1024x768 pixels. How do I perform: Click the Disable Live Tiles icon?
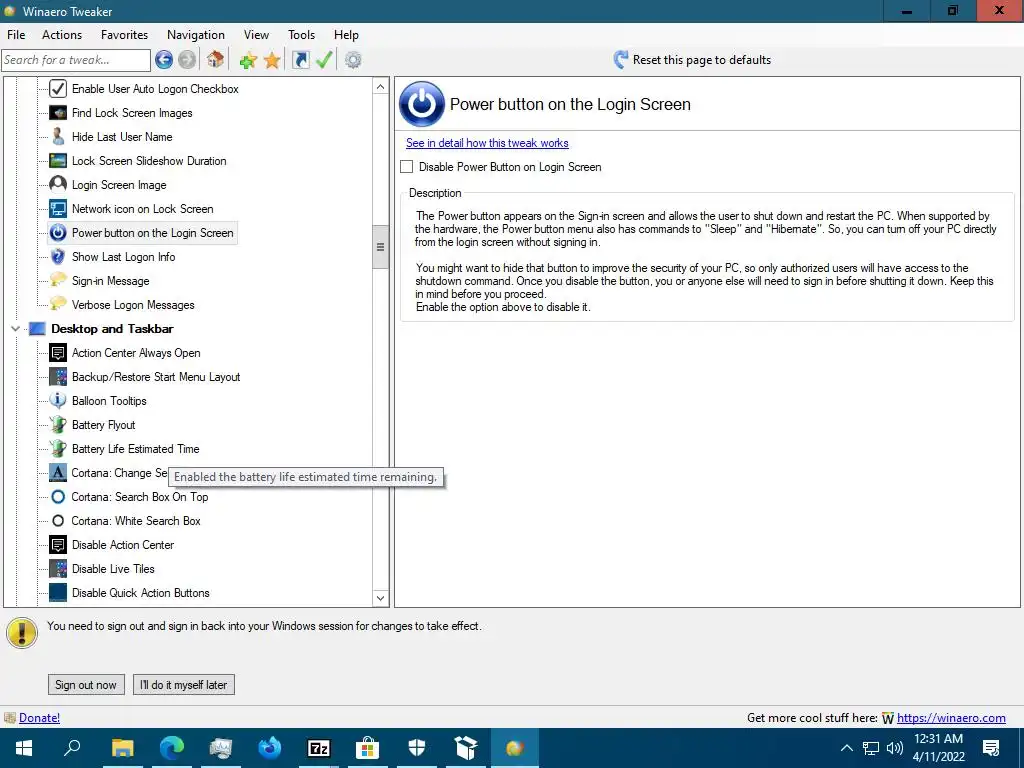[x=58, y=569]
